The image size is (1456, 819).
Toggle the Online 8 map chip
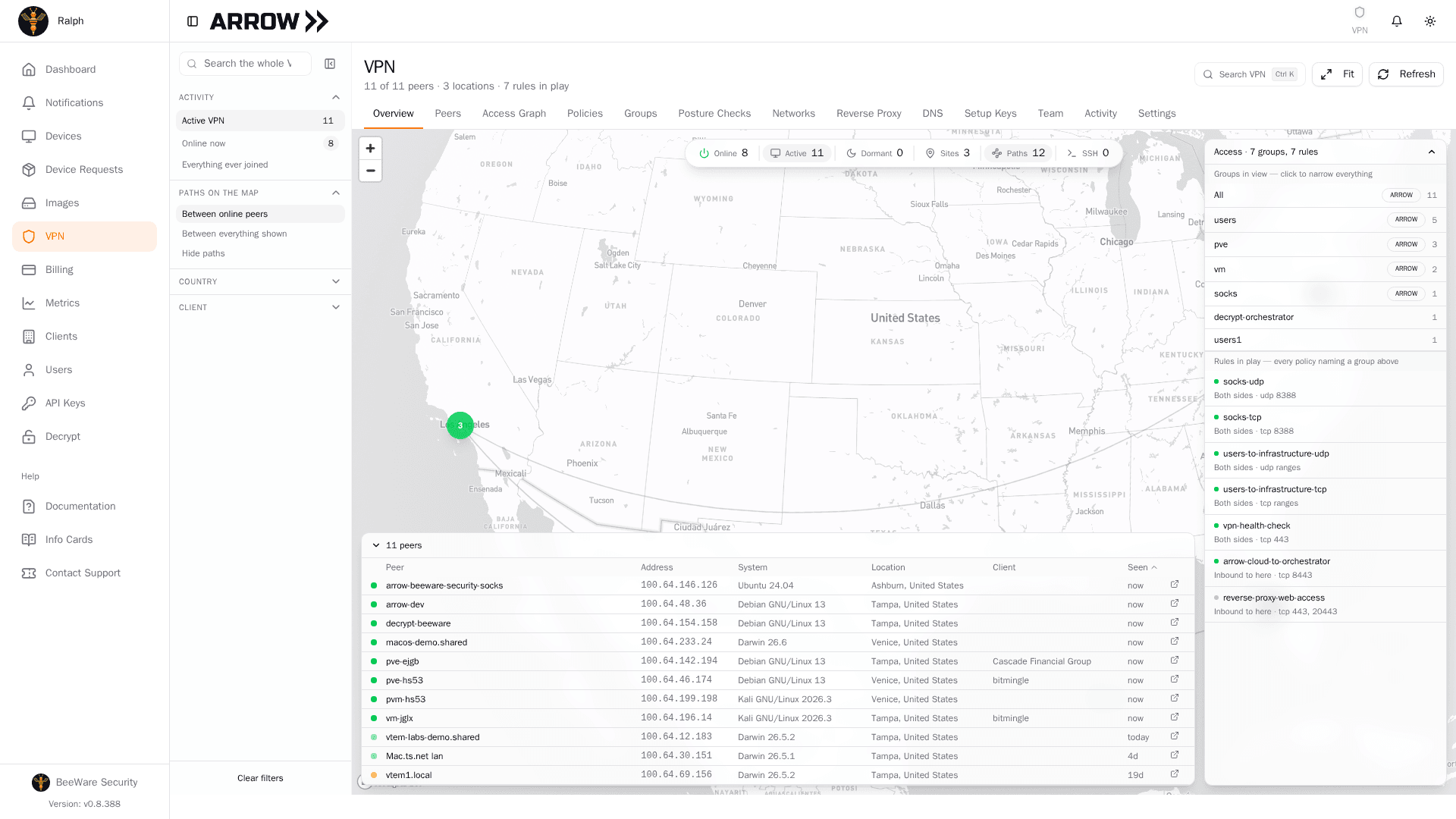[x=723, y=153]
